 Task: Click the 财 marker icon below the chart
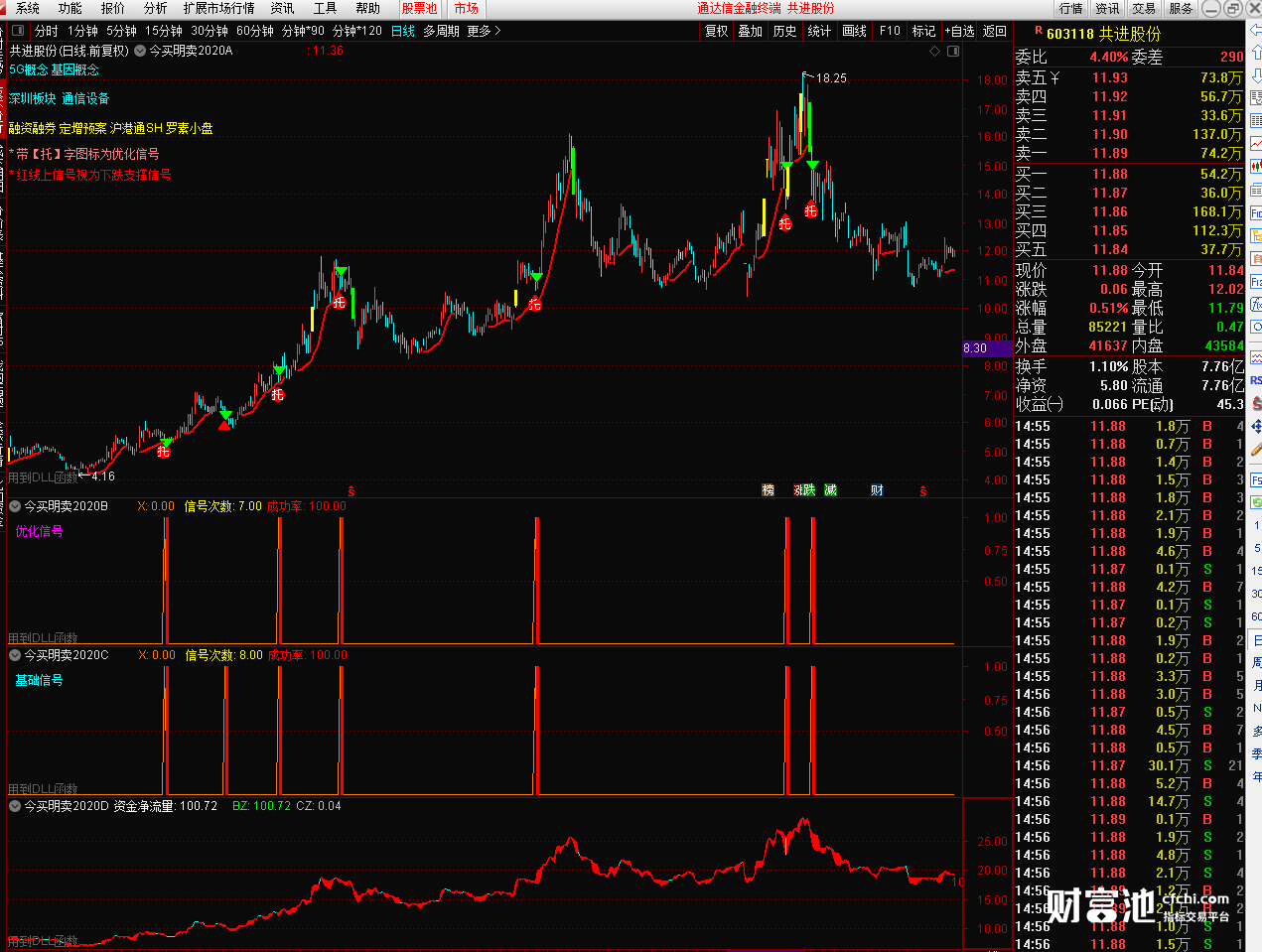877,490
